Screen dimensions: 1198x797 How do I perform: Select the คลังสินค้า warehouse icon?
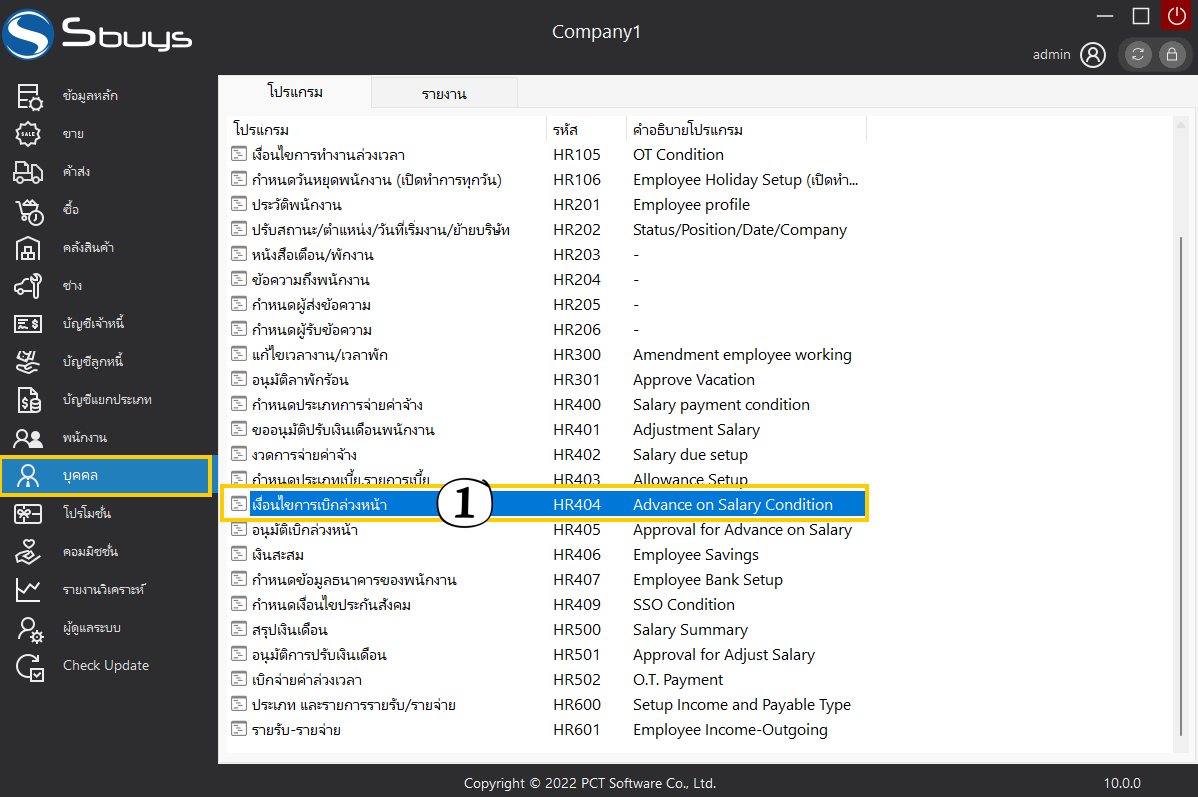click(x=28, y=248)
